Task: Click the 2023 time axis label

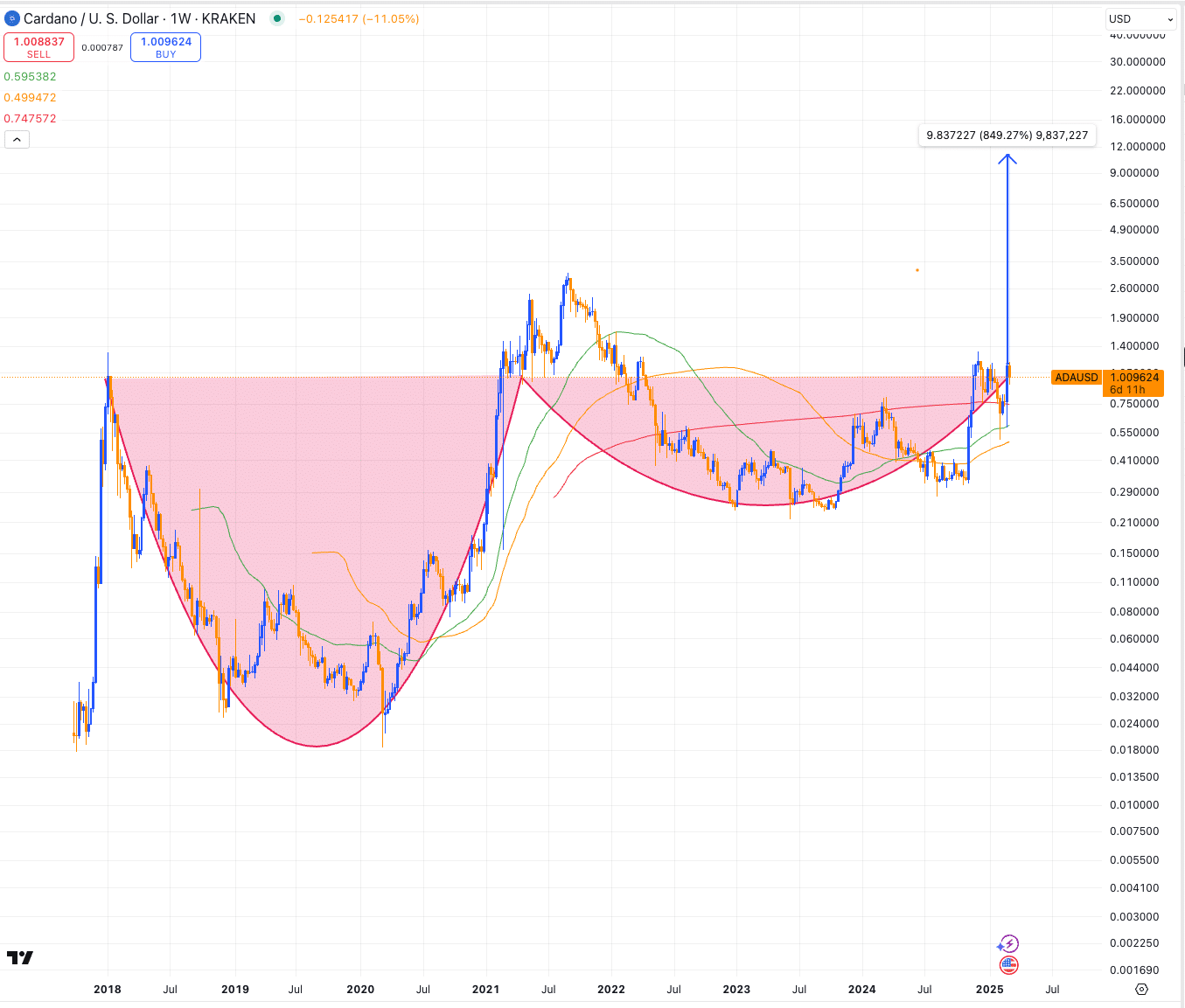Action: point(736,990)
